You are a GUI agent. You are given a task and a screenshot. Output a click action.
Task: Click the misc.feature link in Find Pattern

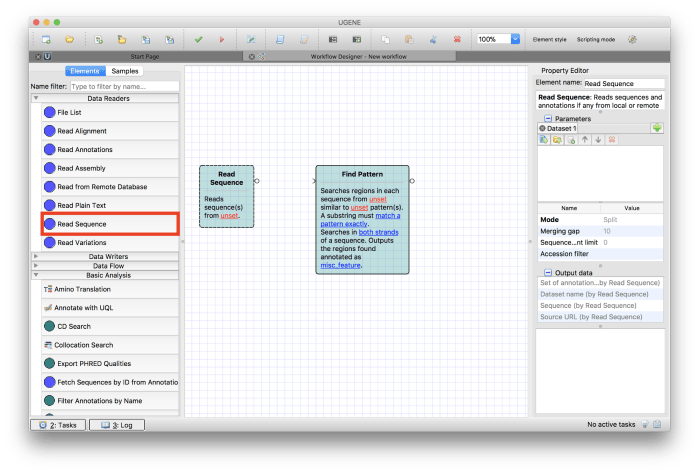point(341,265)
